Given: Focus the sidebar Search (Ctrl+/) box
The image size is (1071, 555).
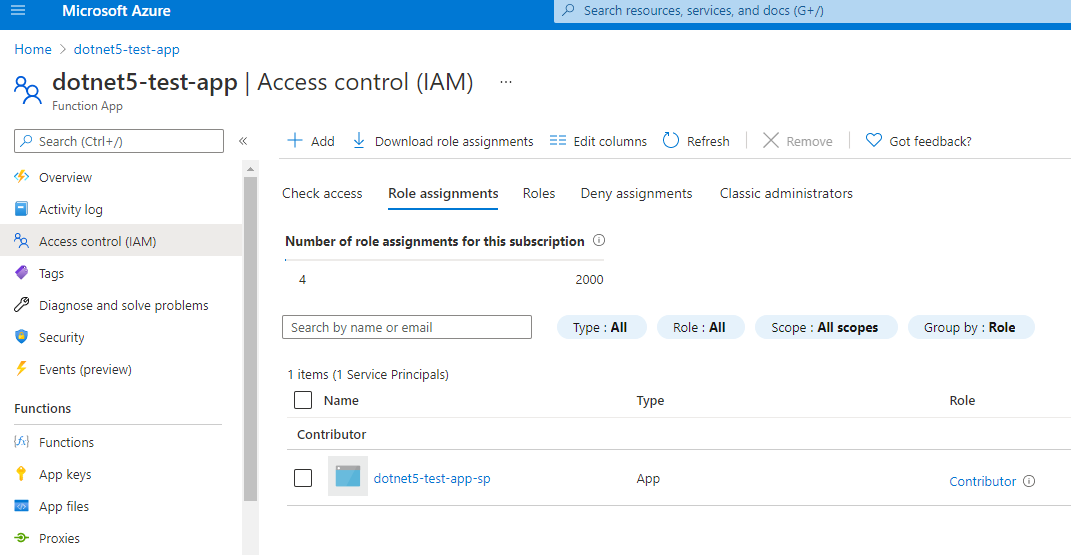Looking at the screenshot, I should 119,141.
